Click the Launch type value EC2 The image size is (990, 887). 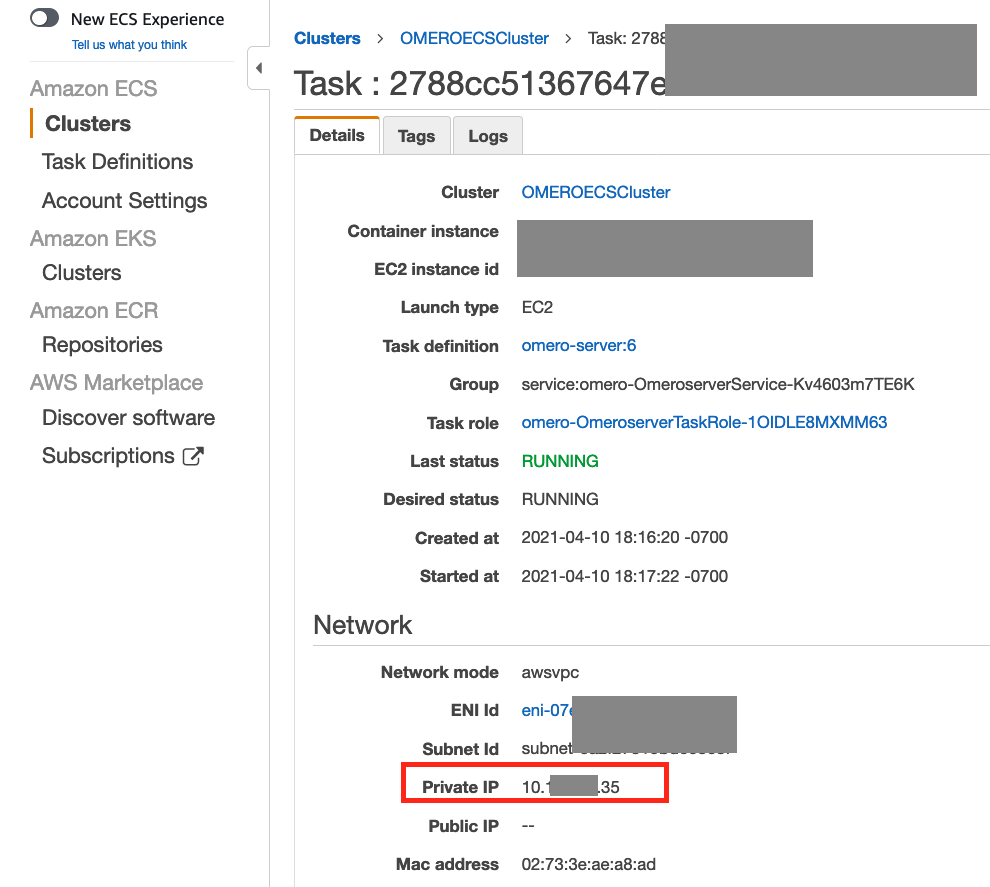tap(537, 307)
